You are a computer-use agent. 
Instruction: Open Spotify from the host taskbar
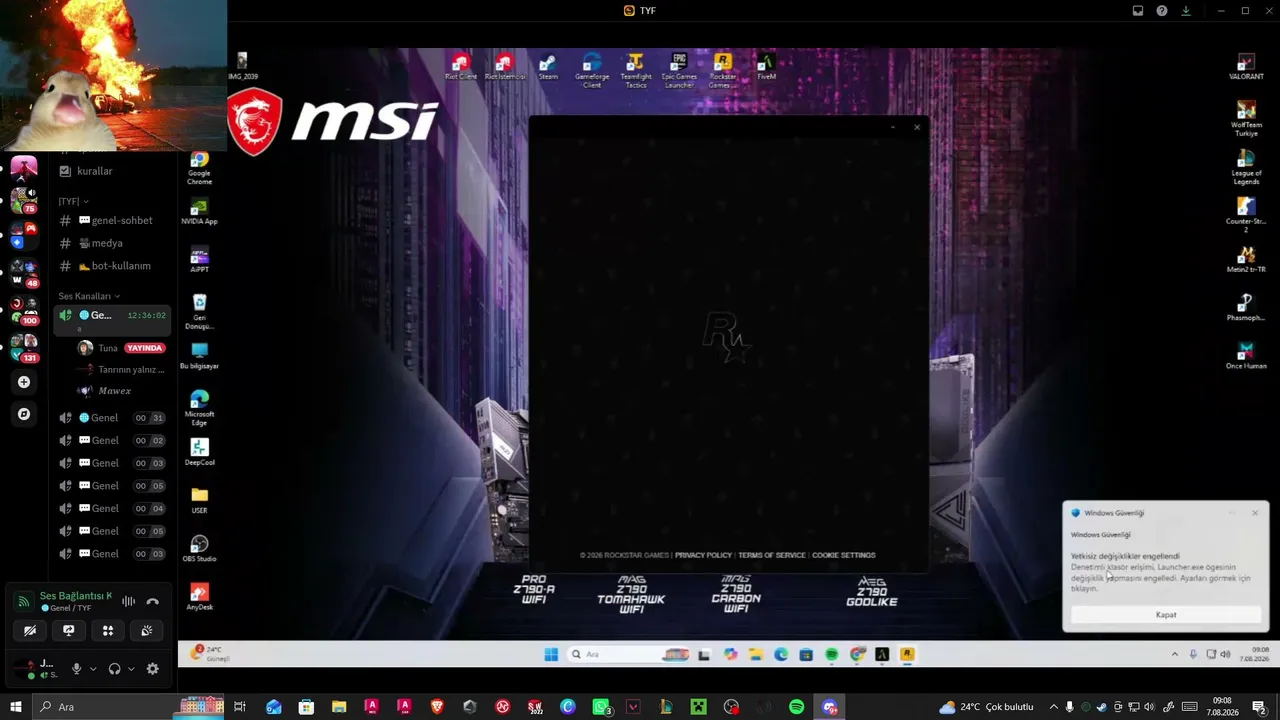(796, 707)
